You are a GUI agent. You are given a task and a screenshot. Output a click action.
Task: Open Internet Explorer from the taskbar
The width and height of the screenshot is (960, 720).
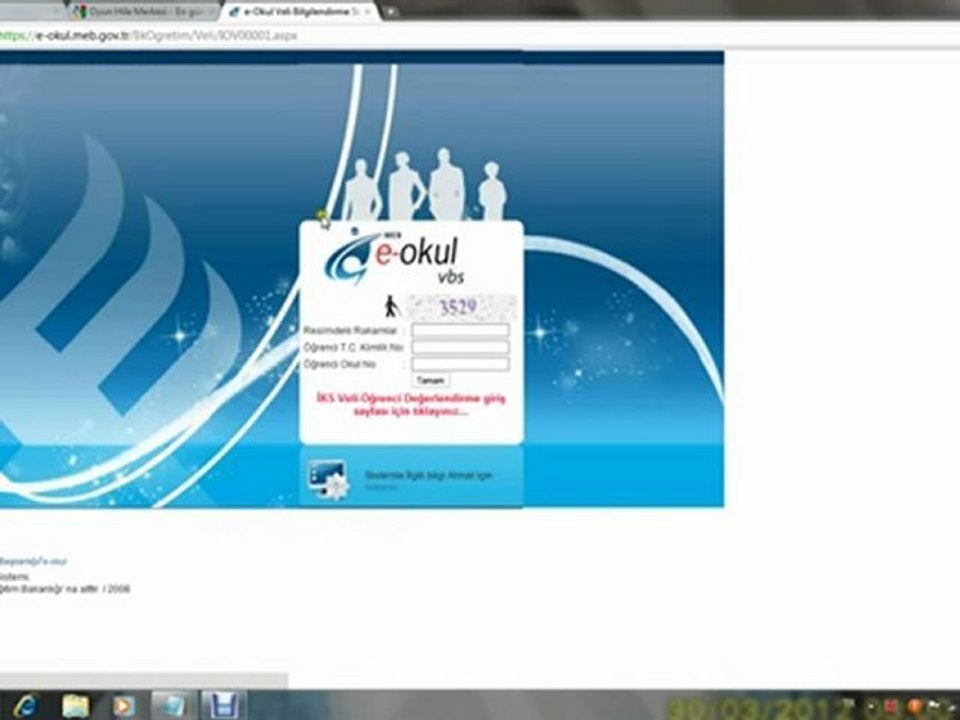point(25,706)
